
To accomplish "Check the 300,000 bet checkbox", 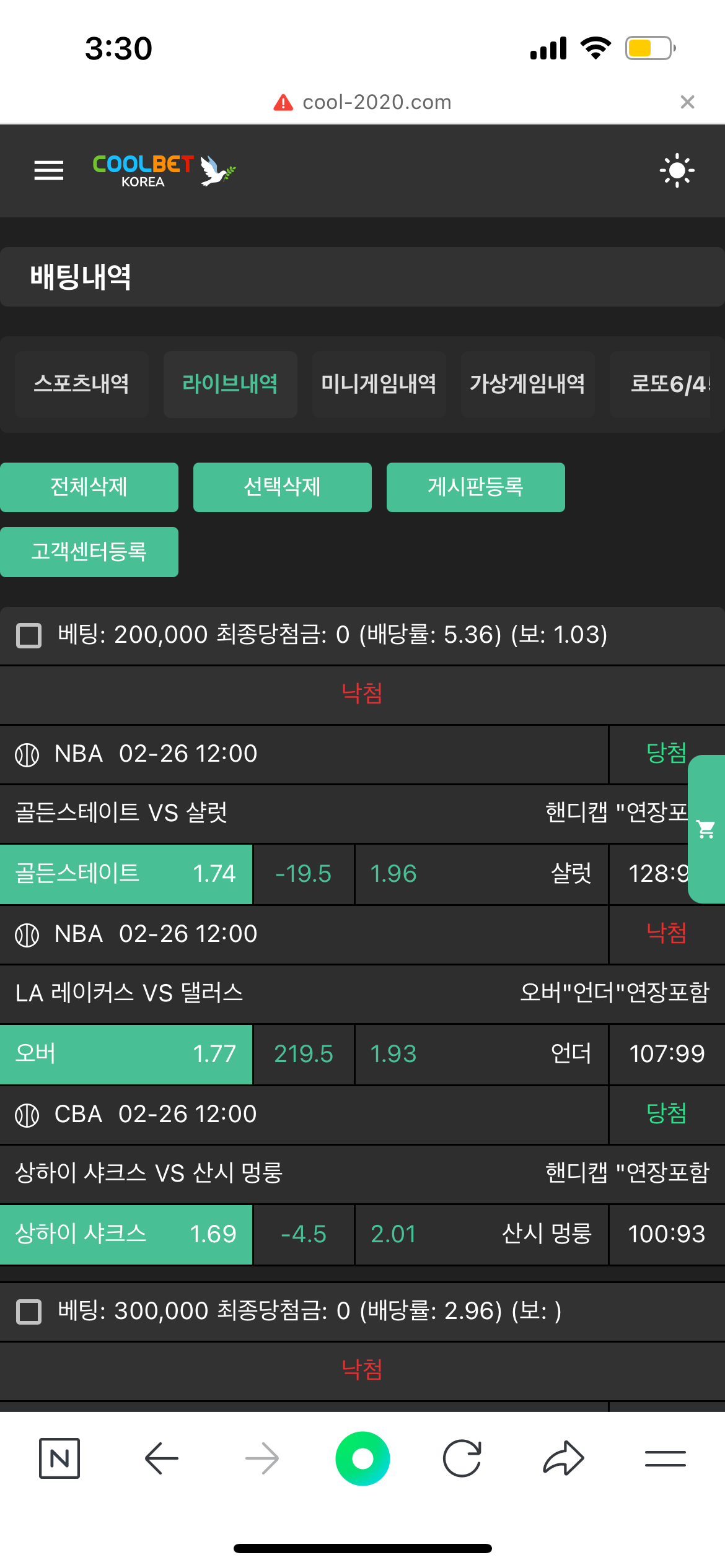I will click(29, 1312).
